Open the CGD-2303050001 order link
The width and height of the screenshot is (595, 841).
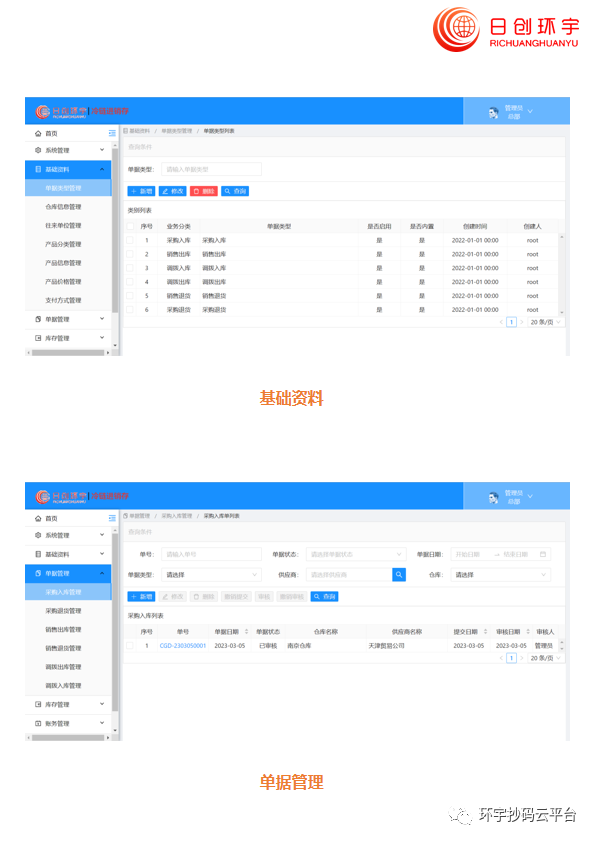[x=182, y=645]
